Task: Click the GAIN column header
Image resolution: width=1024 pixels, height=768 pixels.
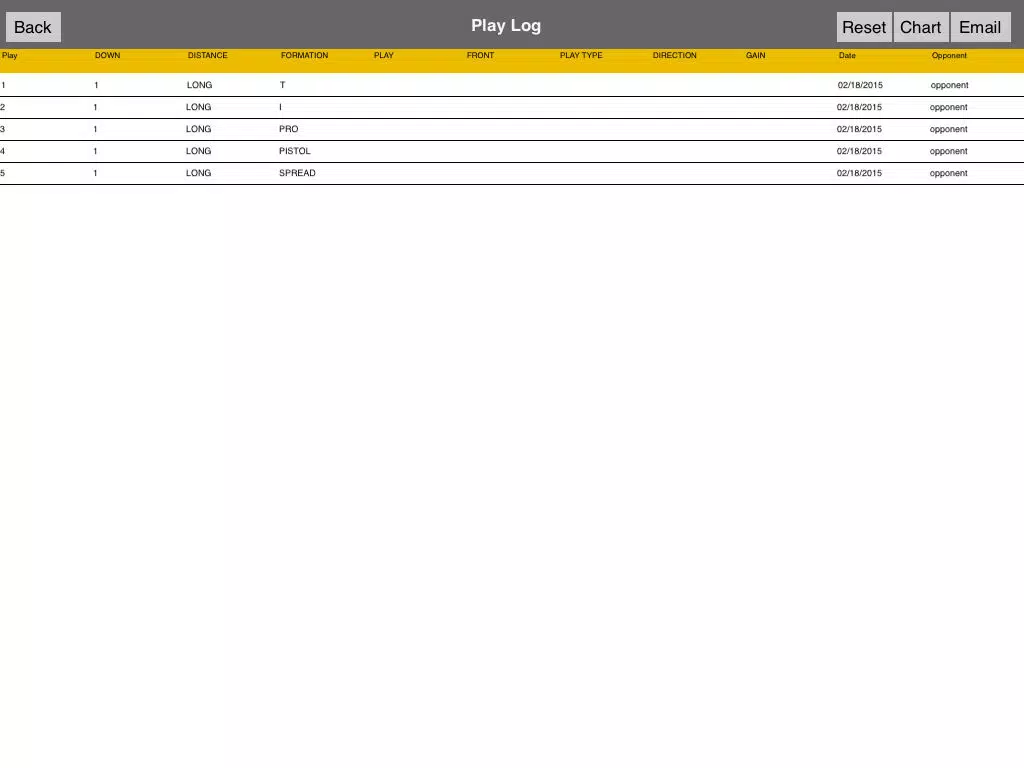Action: pos(755,56)
